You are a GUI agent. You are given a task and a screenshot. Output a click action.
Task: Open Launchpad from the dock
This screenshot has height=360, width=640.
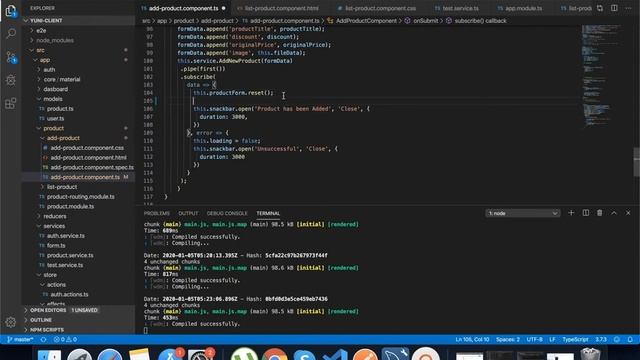(x=80, y=354)
